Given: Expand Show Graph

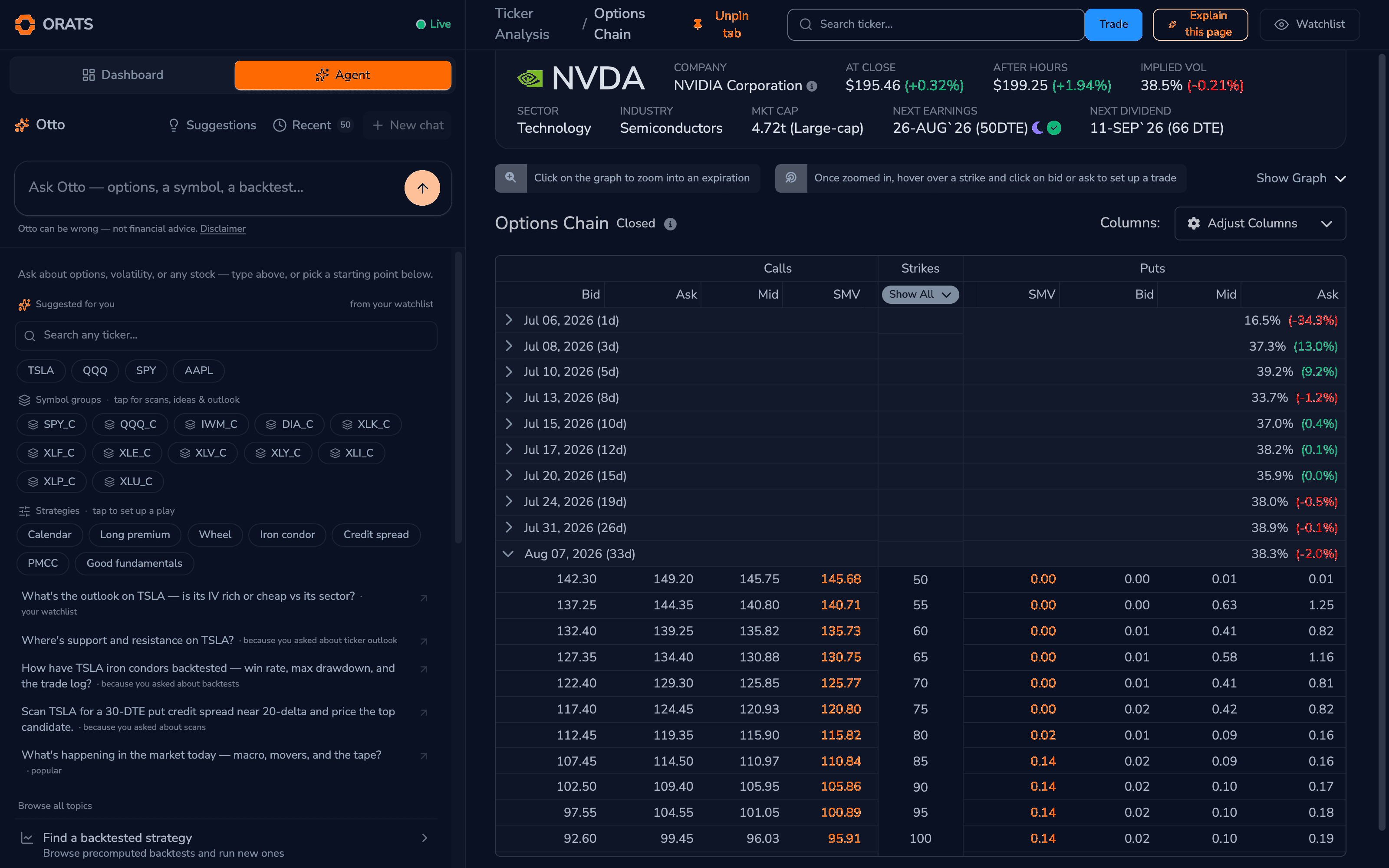Looking at the screenshot, I should tap(1300, 178).
